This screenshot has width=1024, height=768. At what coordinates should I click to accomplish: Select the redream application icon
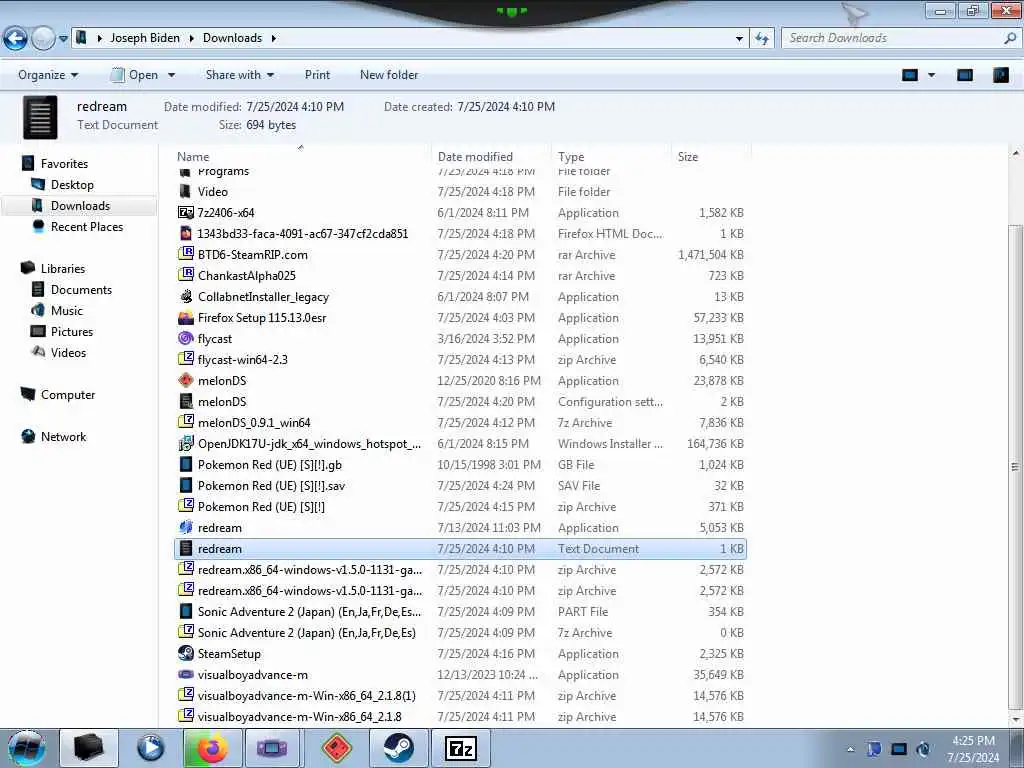point(185,527)
